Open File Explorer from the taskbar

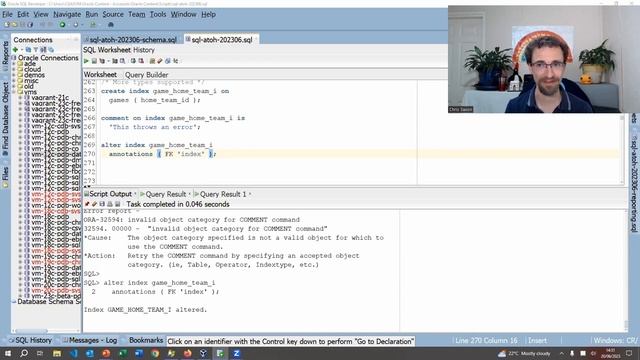pyautogui.click(x=57, y=353)
